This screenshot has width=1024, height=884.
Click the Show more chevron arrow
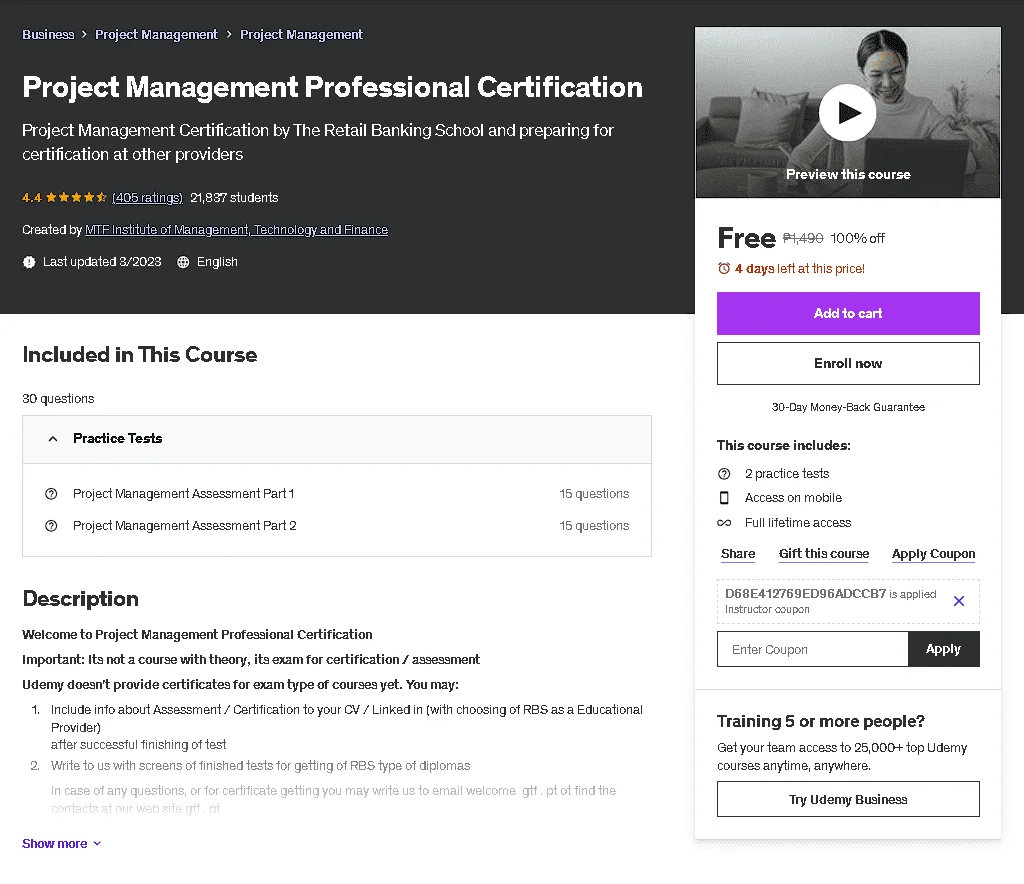97,844
